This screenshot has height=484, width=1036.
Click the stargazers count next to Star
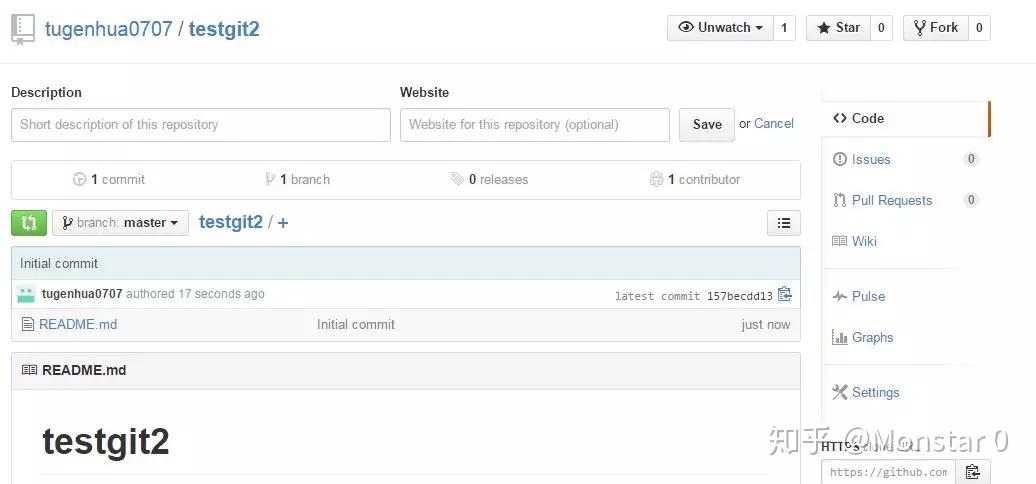tap(881, 28)
